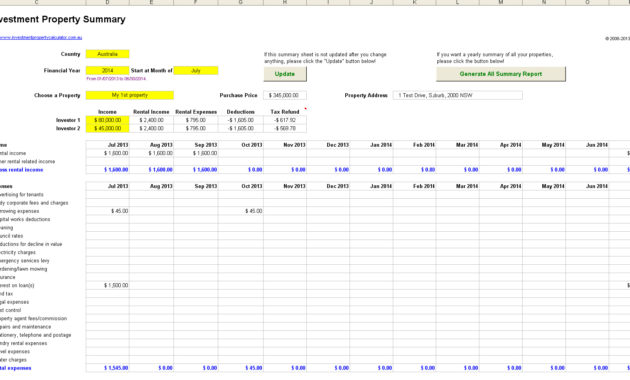Select Oct 2013 total expenses $45.00

(x=241, y=368)
